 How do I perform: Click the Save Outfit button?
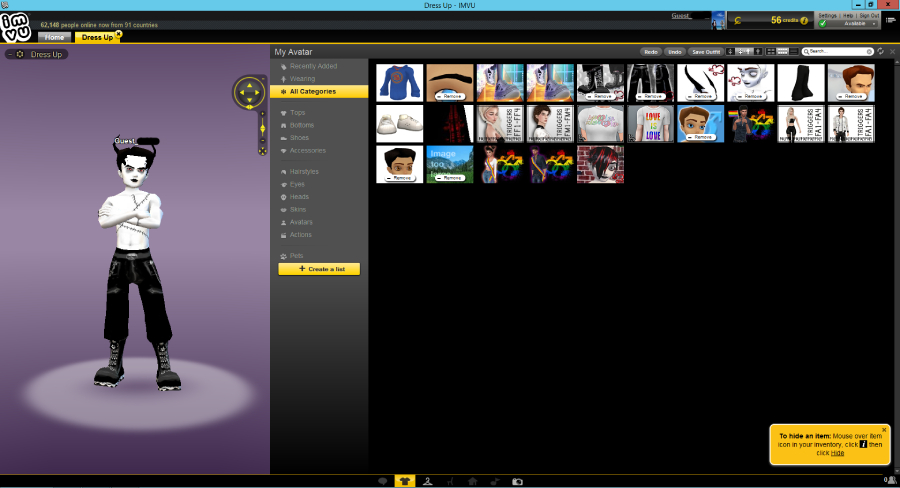point(705,52)
